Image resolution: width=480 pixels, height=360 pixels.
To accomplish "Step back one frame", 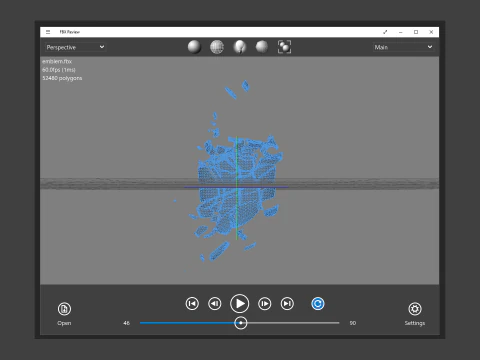I will (215, 304).
